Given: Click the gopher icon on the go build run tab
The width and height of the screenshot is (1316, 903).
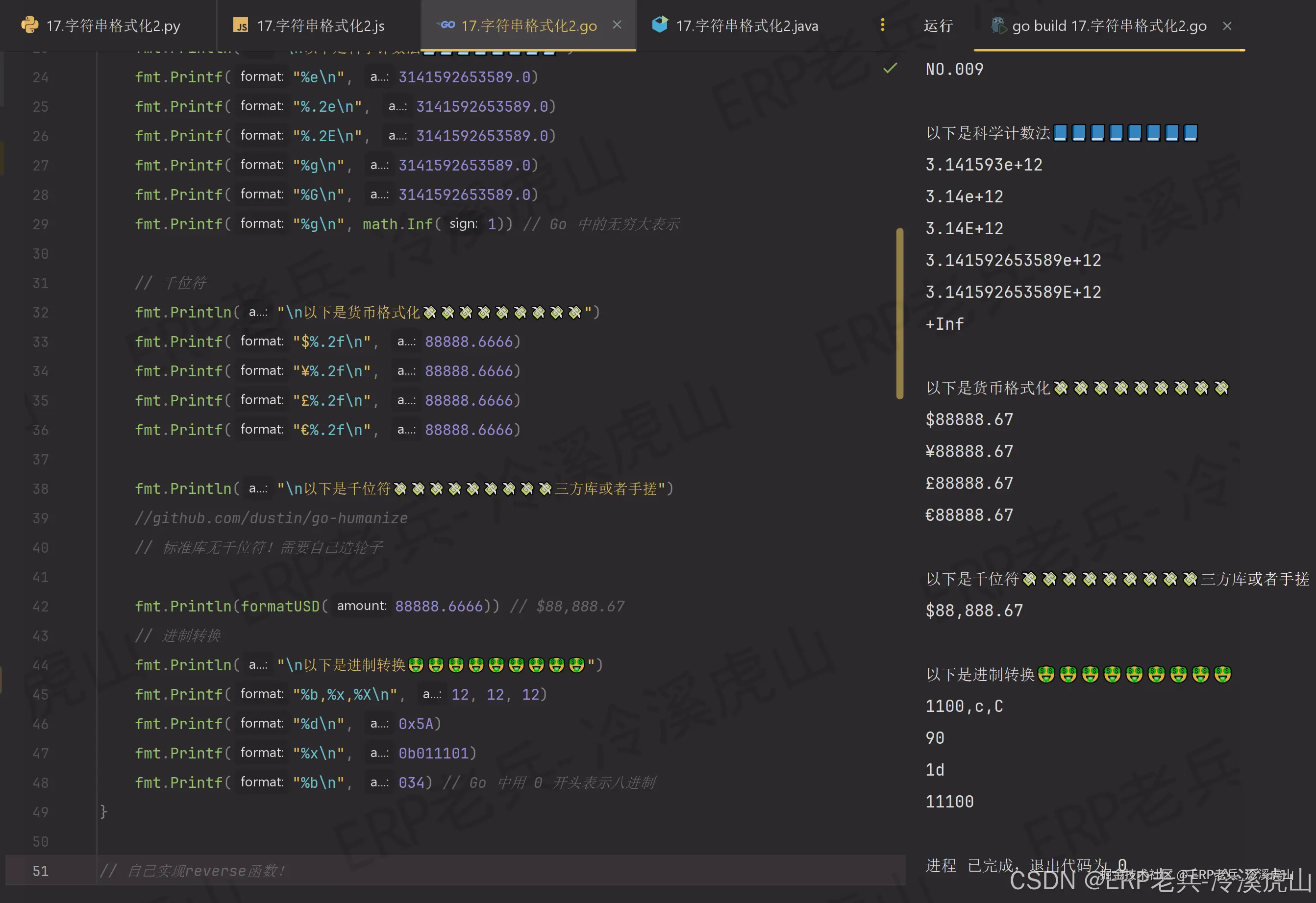Looking at the screenshot, I should [998, 25].
